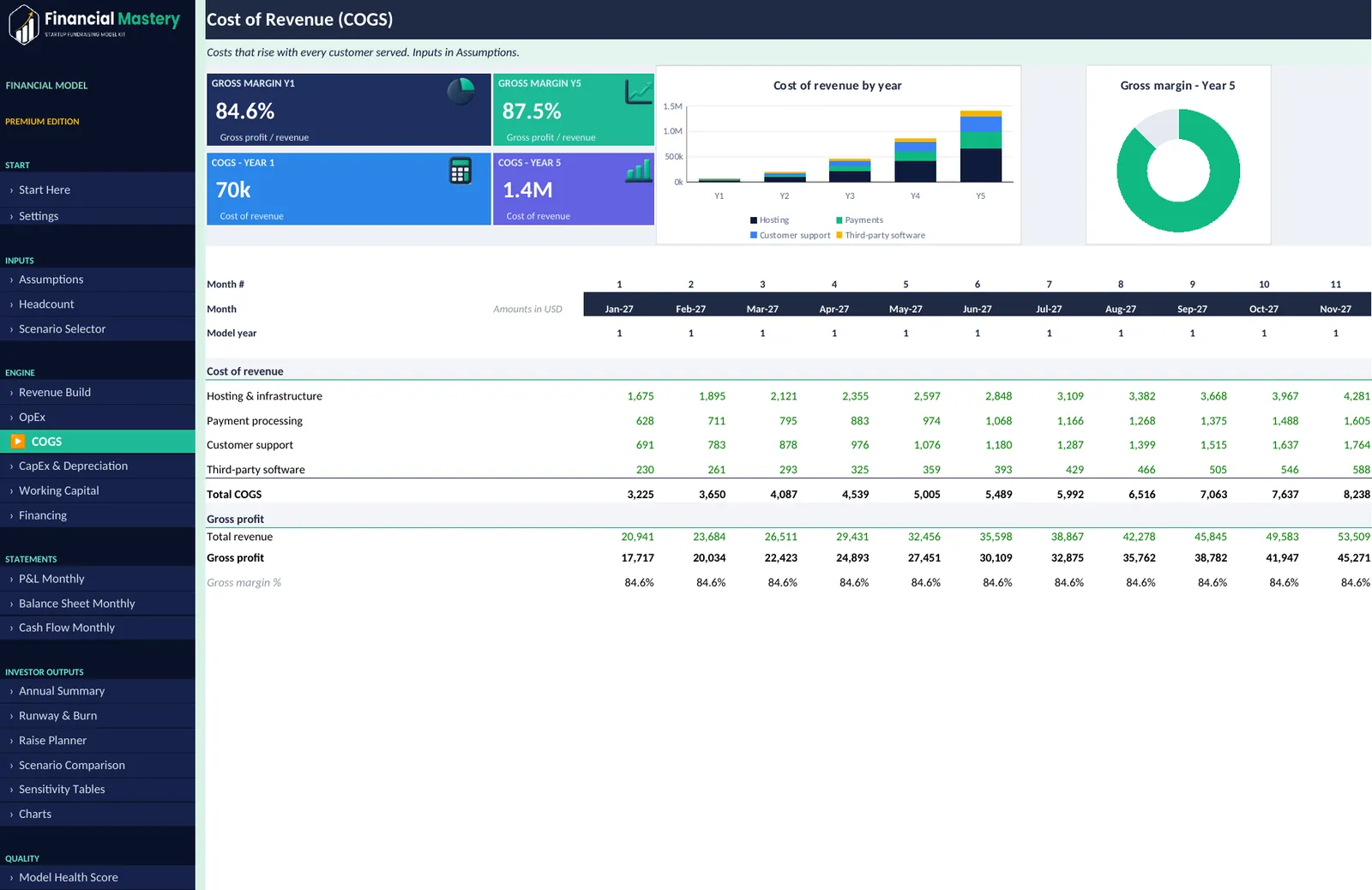Open the Scenario Selector sheet
1372x890 pixels.
(x=98, y=329)
